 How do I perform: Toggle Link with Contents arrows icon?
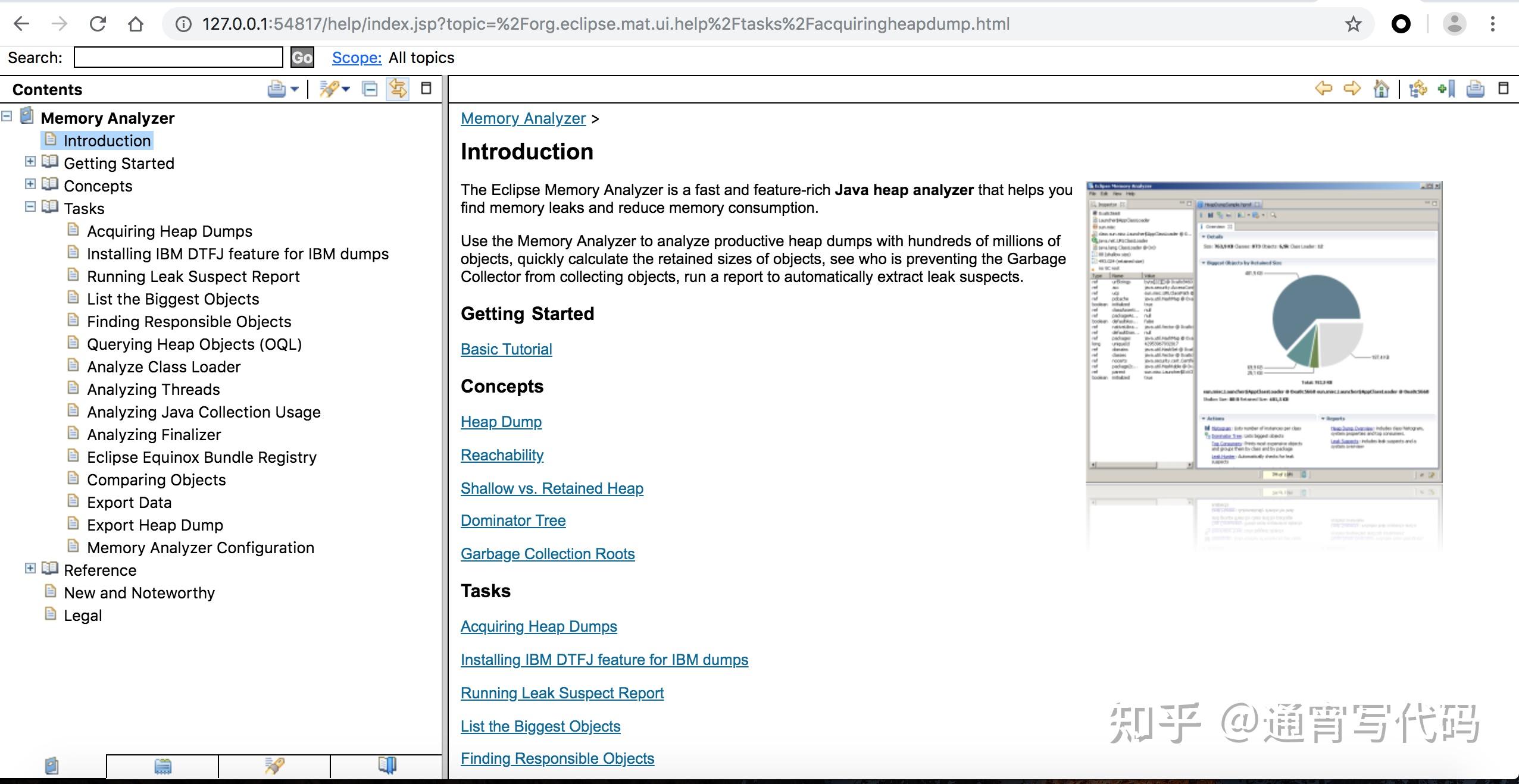point(398,89)
